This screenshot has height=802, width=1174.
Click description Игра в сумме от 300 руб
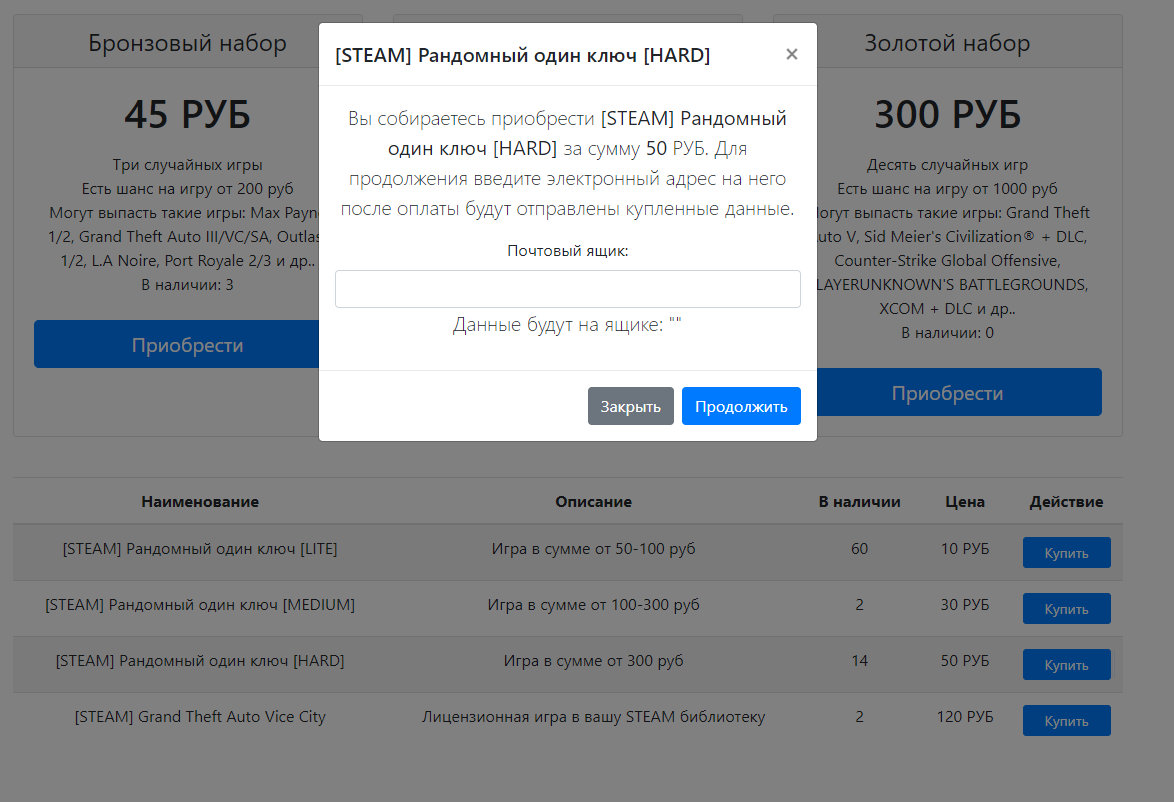click(x=593, y=661)
